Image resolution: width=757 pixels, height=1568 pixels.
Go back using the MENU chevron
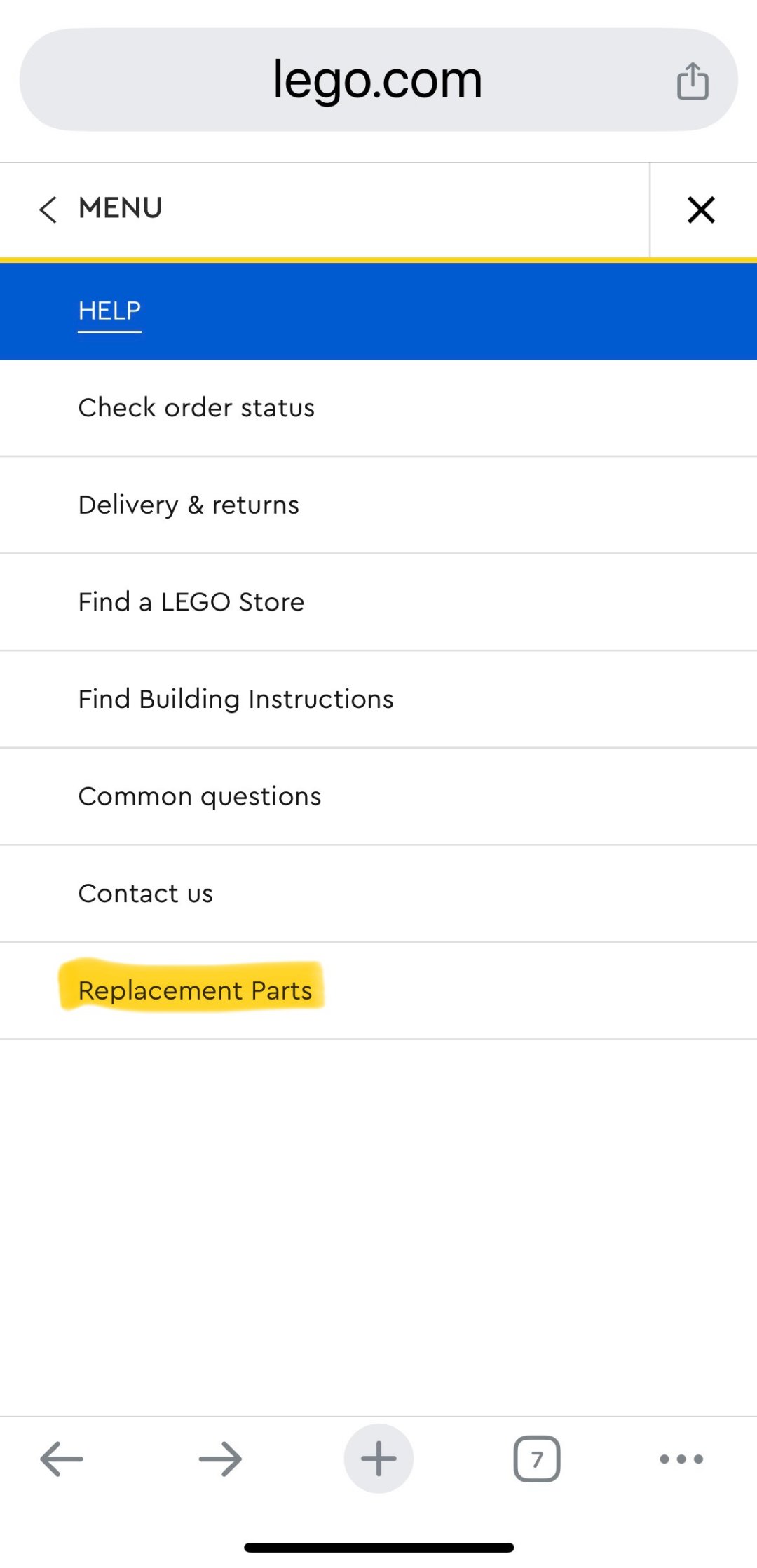[48, 210]
